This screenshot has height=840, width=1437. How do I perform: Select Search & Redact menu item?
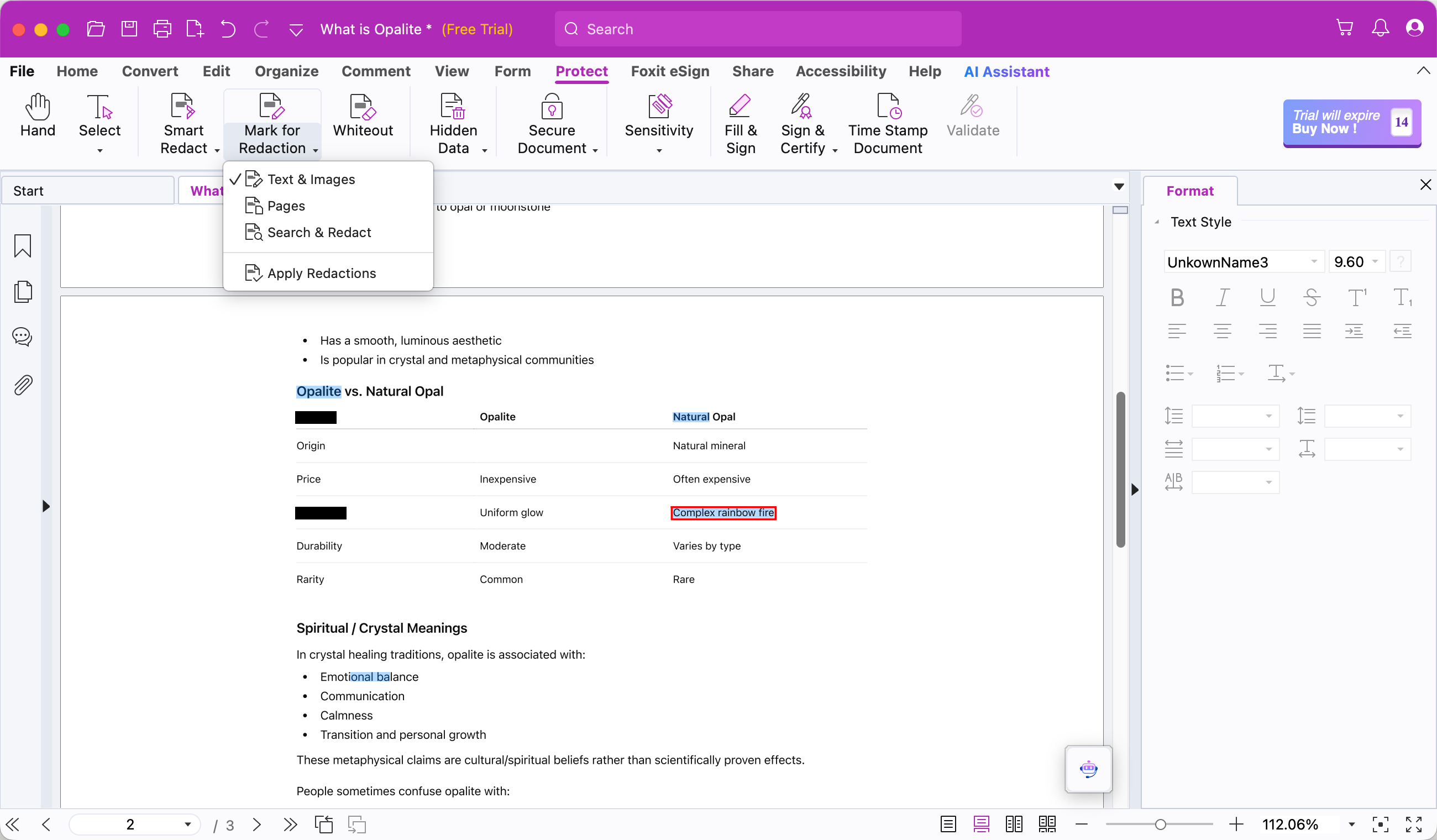click(328, 232)
